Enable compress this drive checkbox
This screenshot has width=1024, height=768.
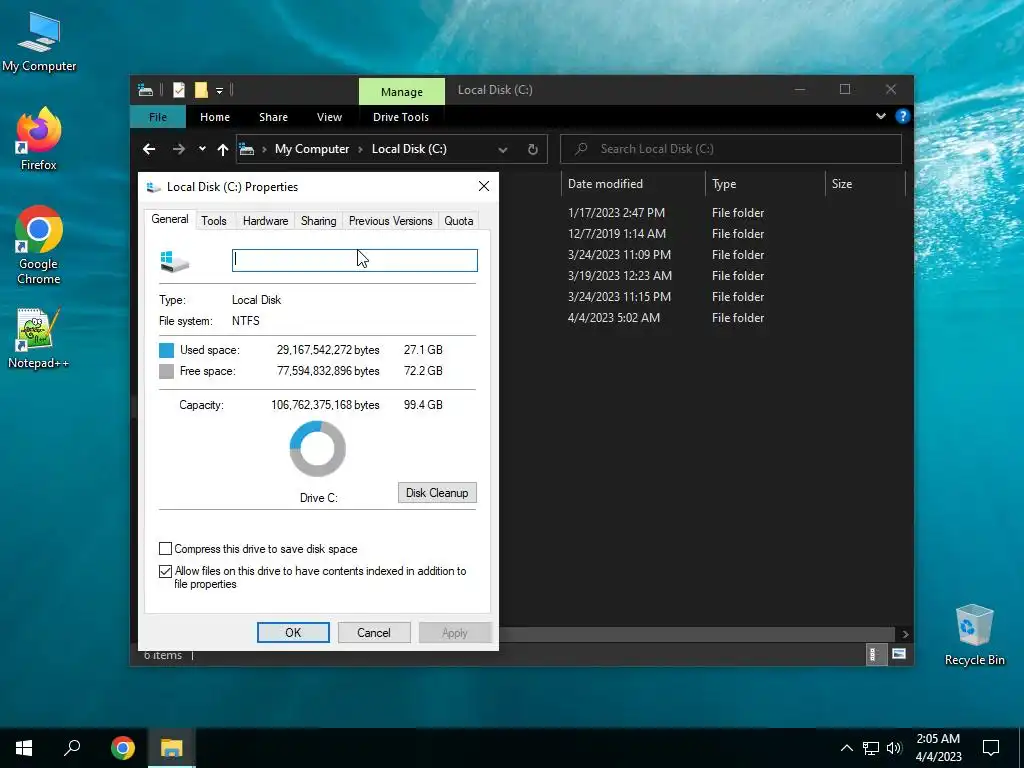click(166, 549)
